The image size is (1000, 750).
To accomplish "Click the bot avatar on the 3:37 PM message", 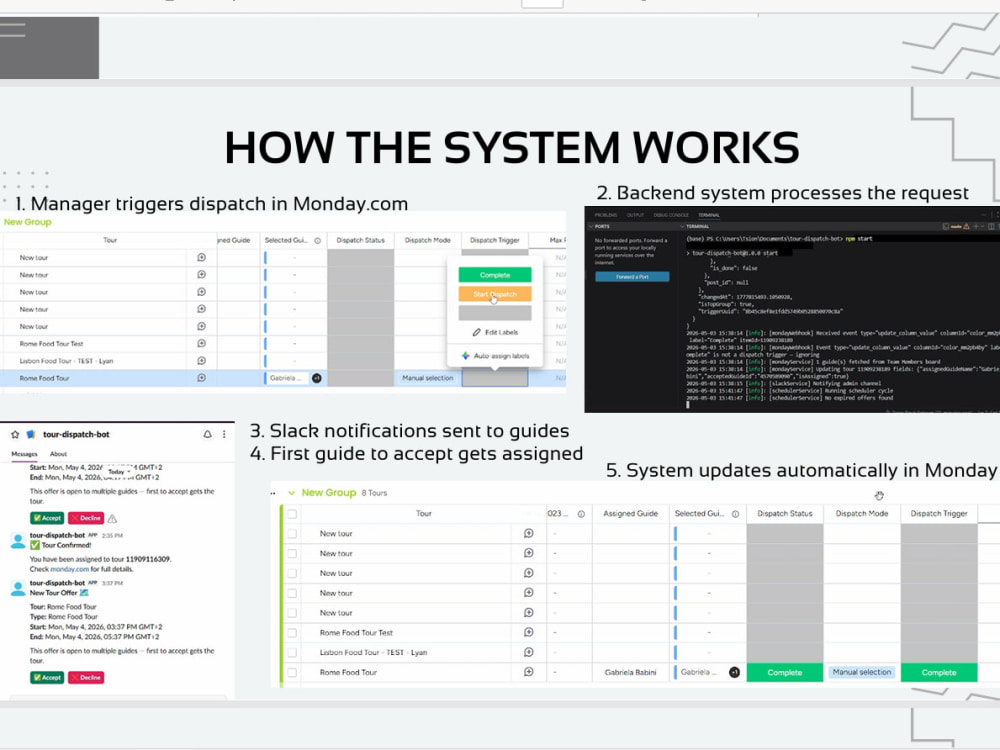I will pyautogui.click(x=18, y=588).
